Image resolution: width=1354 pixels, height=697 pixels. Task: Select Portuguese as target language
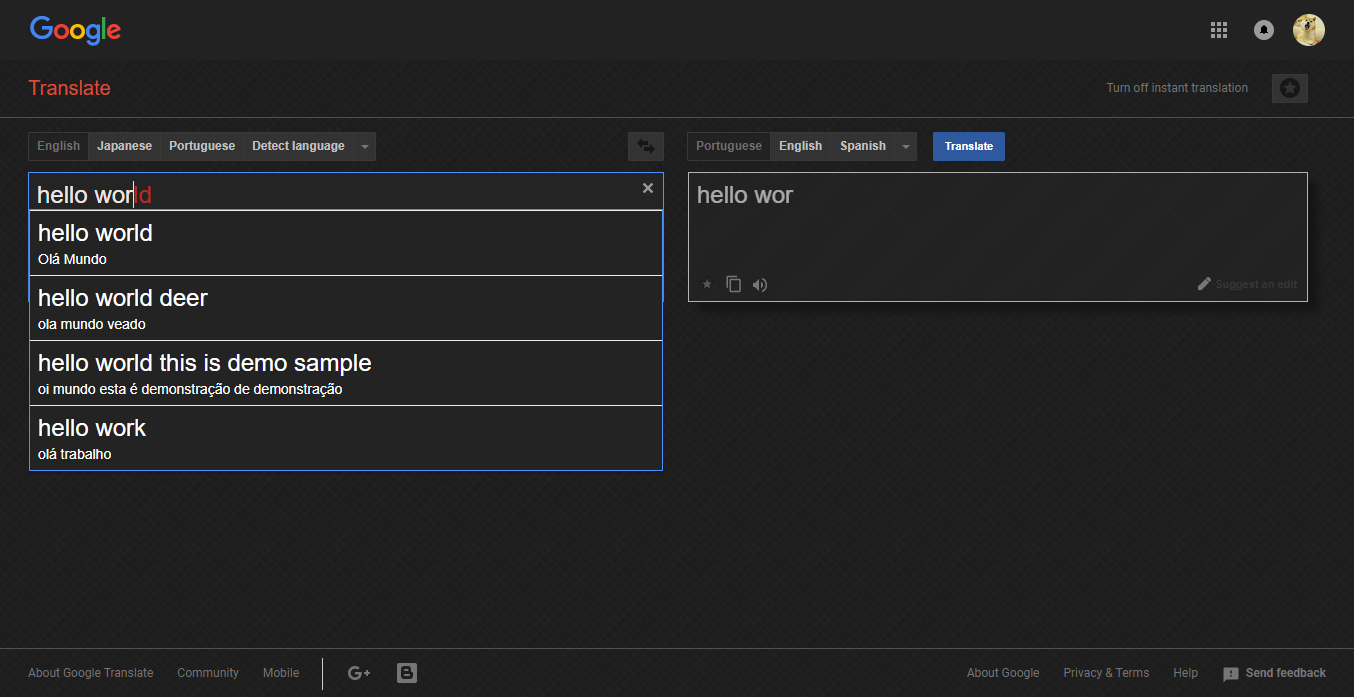[729, 146]
